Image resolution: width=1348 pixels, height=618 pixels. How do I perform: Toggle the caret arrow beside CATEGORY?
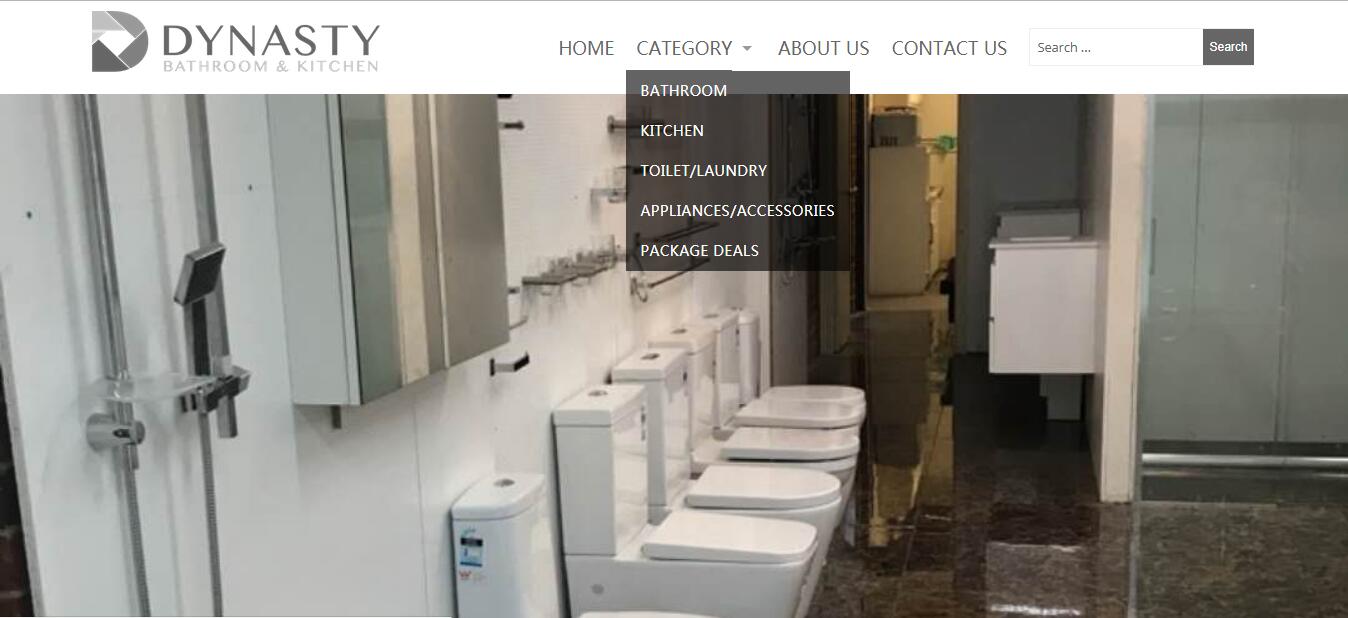coord(746,49)
